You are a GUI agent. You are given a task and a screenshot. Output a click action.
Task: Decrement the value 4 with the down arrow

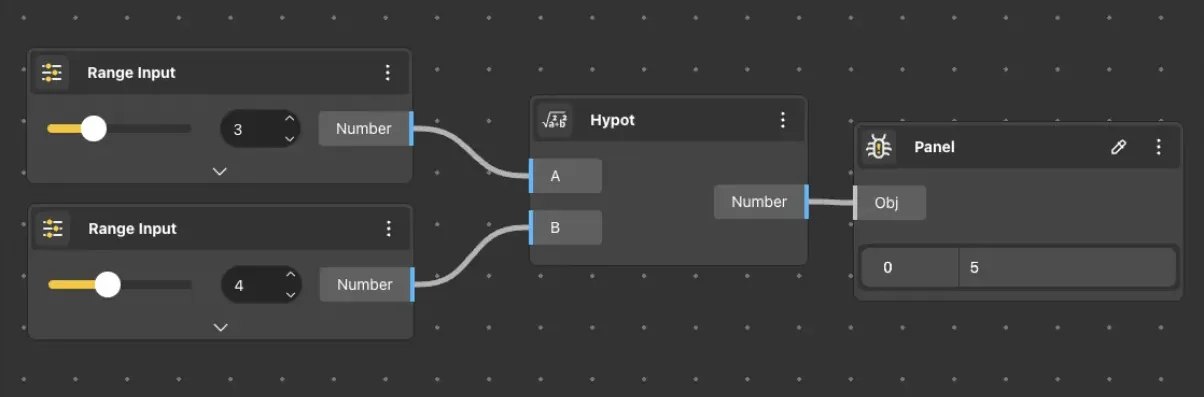coord(290,295)
